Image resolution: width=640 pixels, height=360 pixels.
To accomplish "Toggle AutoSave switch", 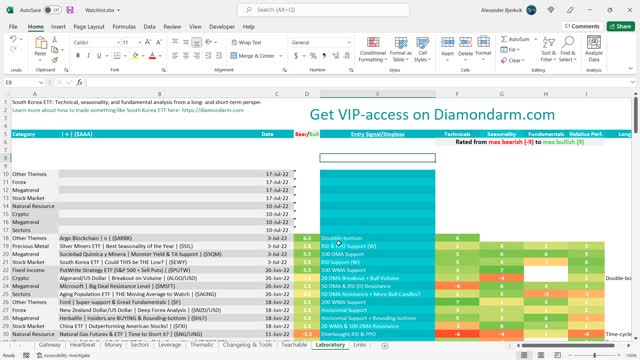I will pyautogui.click(x=53, y=10).
